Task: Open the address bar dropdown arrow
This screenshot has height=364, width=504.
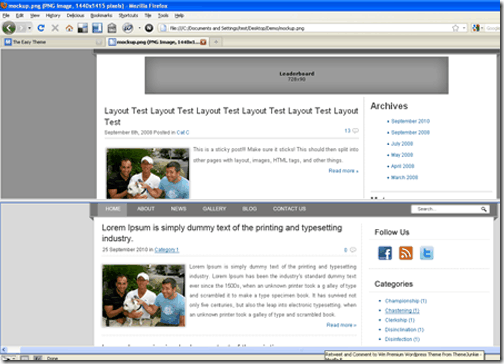Action: [x=464, y=28]
